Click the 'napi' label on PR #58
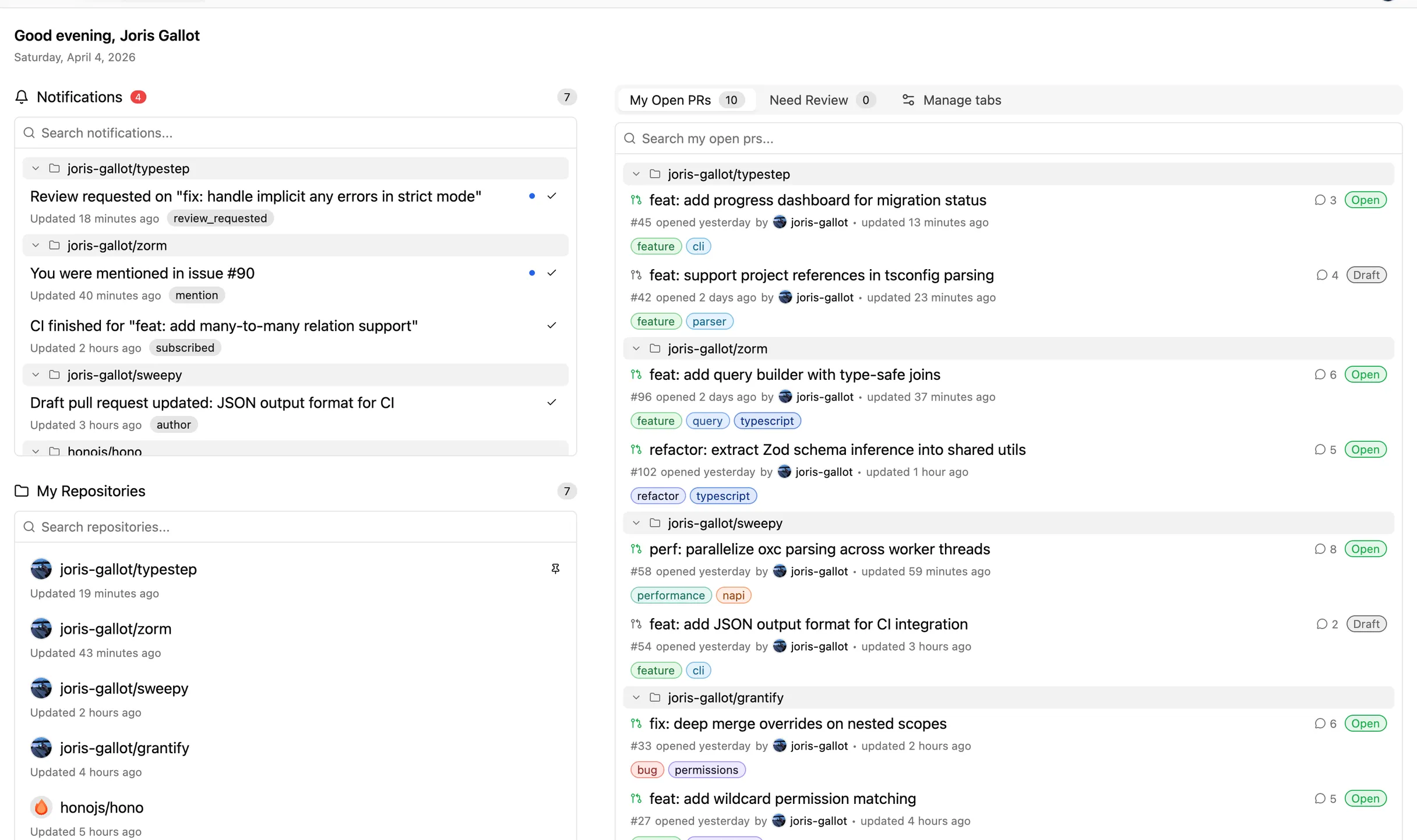Image resolution: width=1417 pixels, height=840 pixels. [x=734, y=595]
